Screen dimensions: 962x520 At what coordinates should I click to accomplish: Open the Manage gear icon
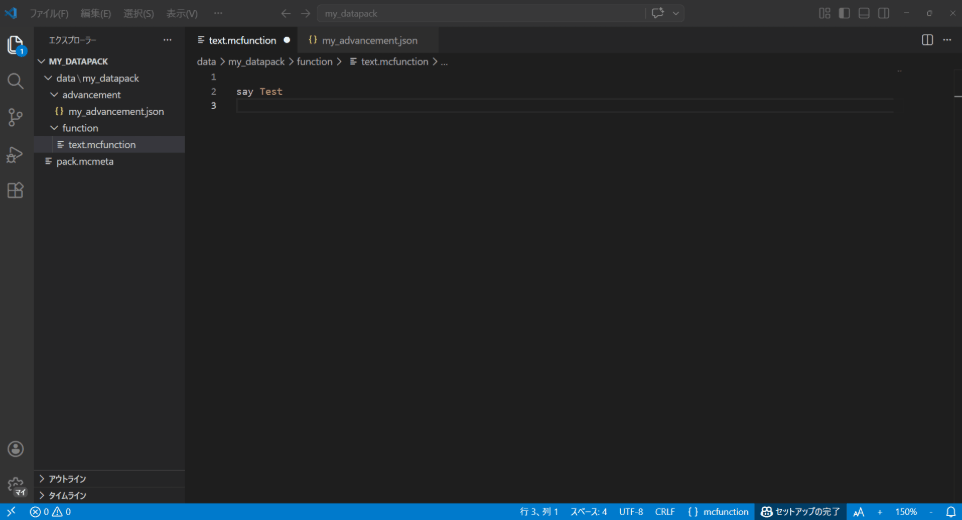15,486
